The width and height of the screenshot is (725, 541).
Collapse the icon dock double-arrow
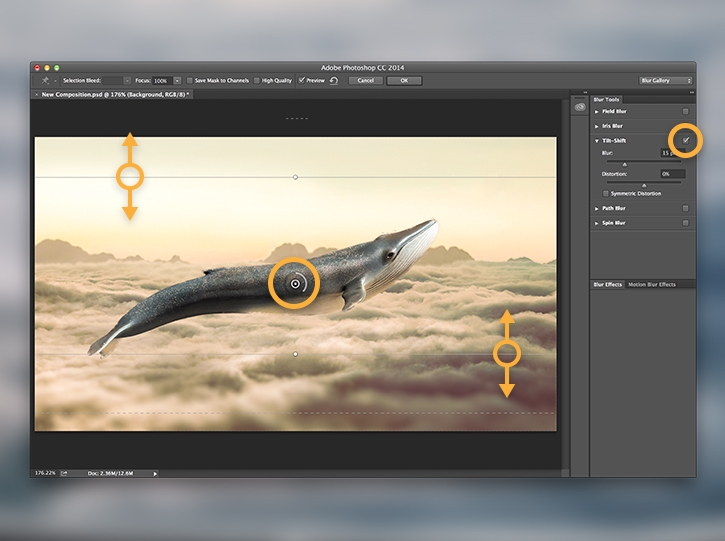(585, 92)
